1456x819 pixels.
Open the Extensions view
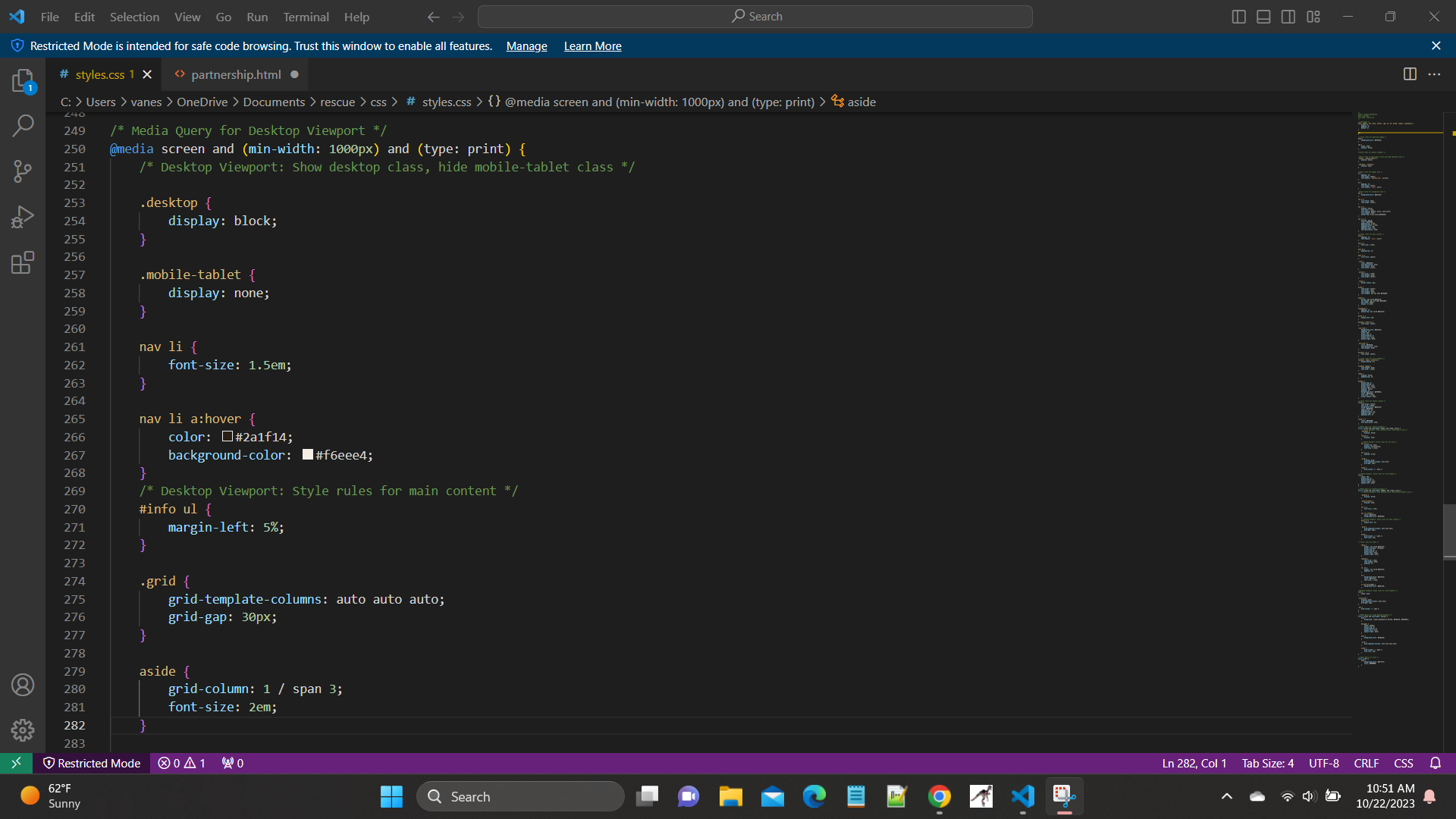pyautogui.click(x=23, y=263)
